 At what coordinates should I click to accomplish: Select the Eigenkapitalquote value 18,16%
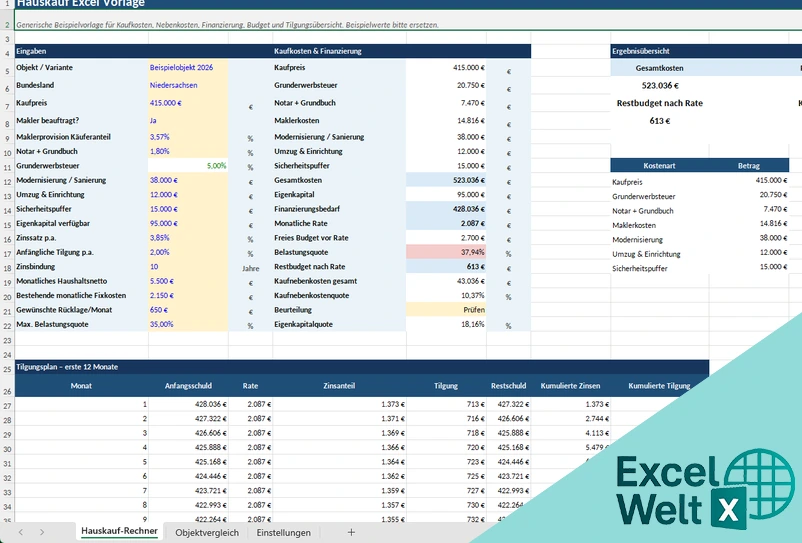[446, 324]
